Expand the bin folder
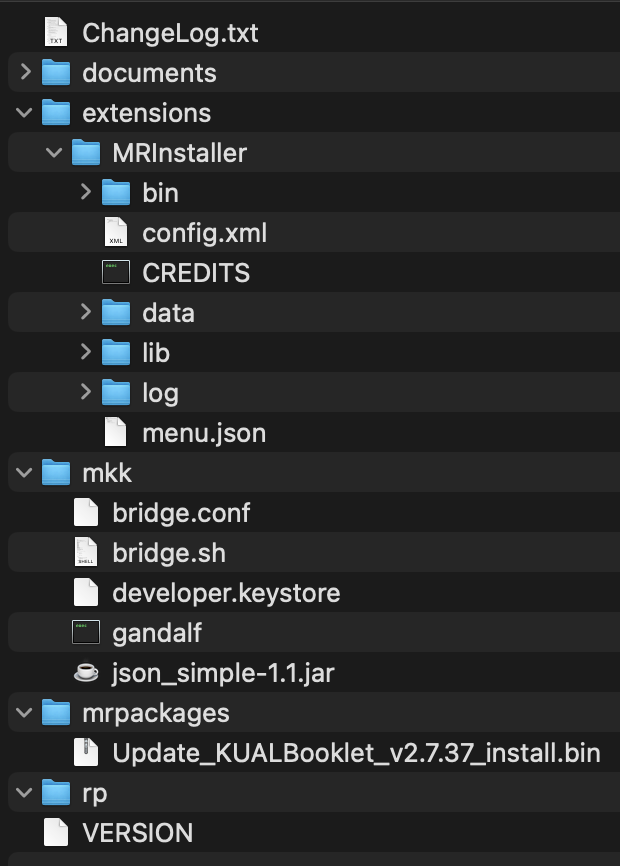 [86, 193]
